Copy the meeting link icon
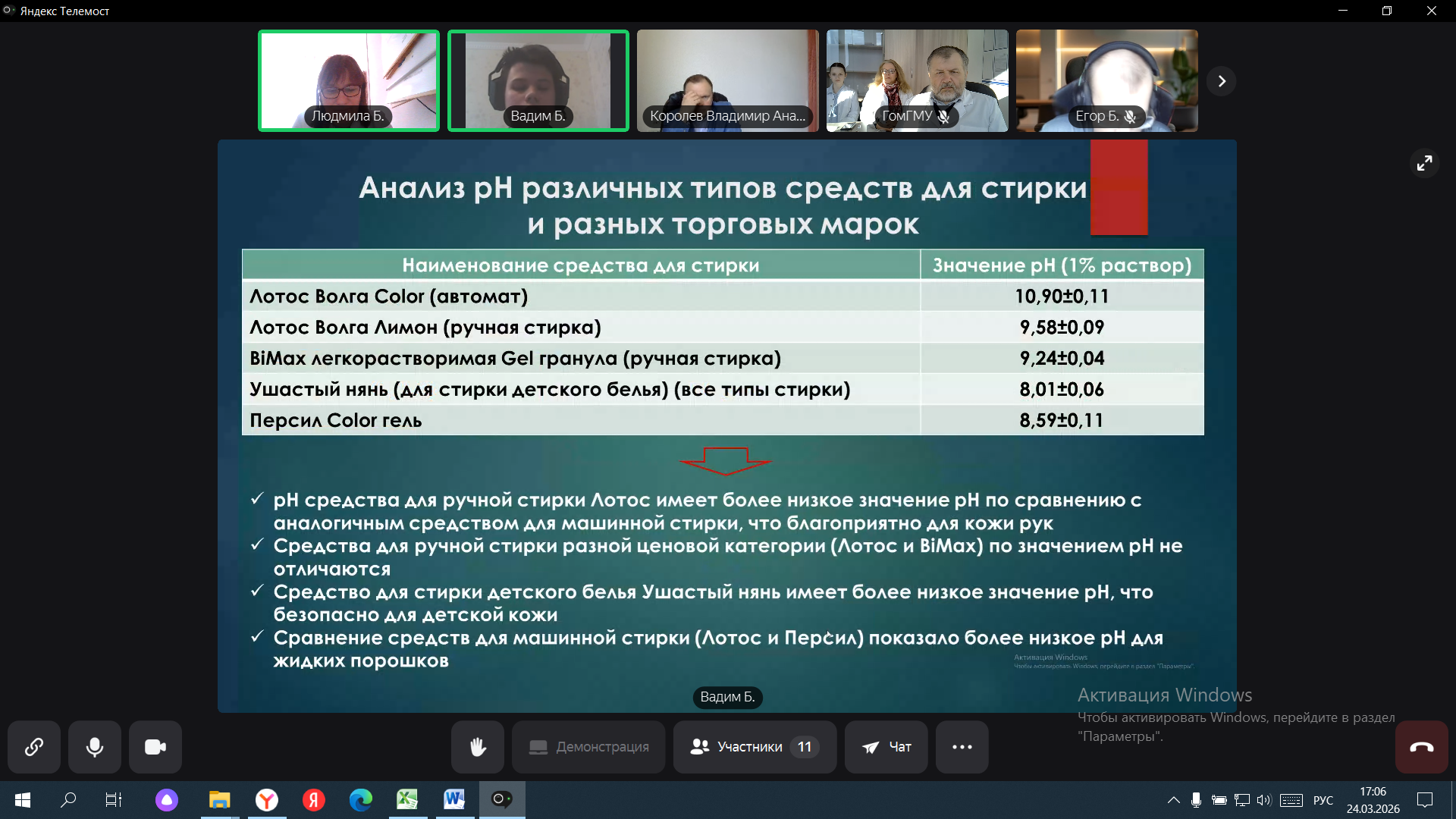 [x=34, y=747]
